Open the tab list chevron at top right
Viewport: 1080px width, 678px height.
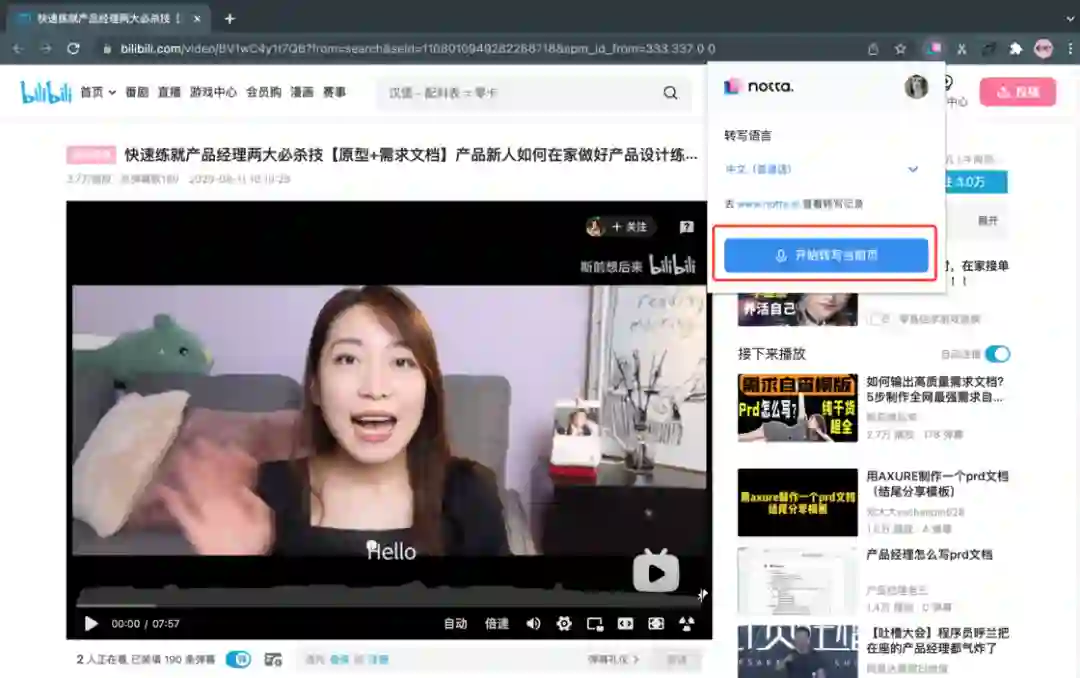pos(1070,19)
